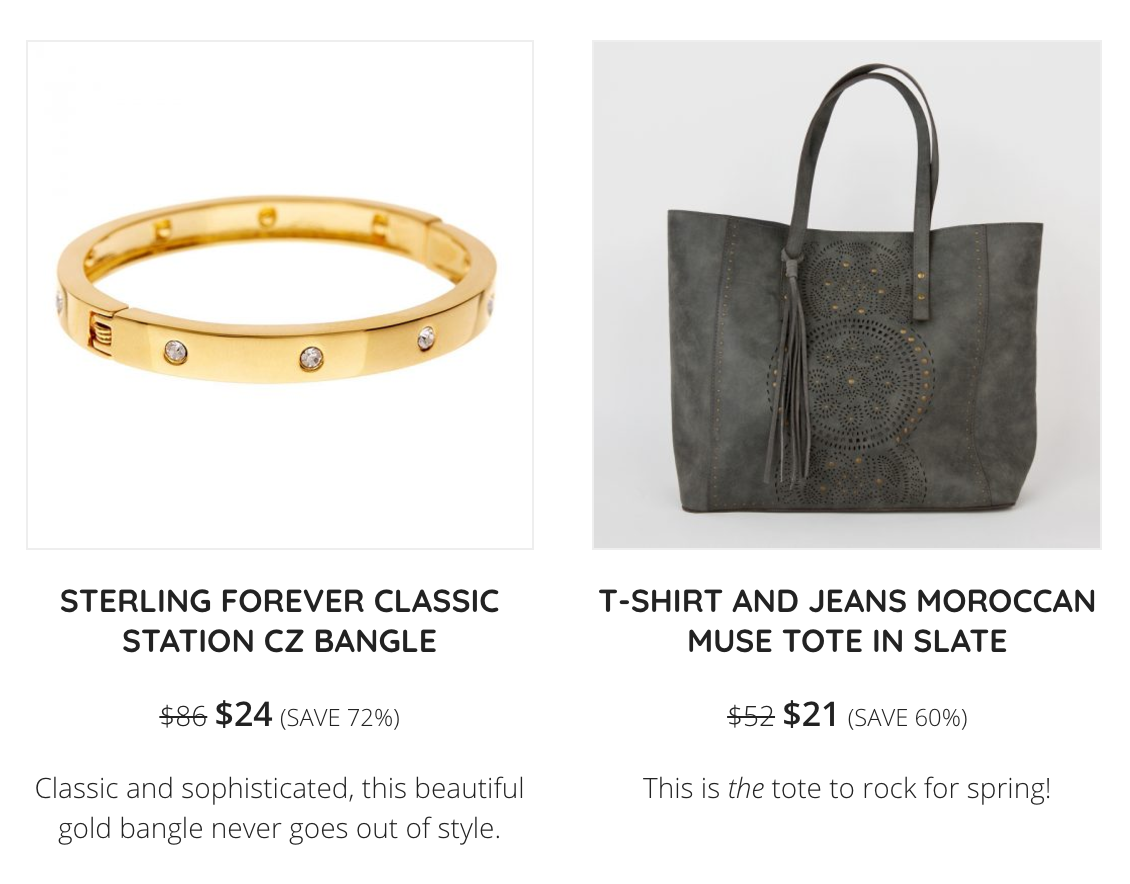
Task: Click the crossed-out $52 original price
Action: tap(751, 717)
